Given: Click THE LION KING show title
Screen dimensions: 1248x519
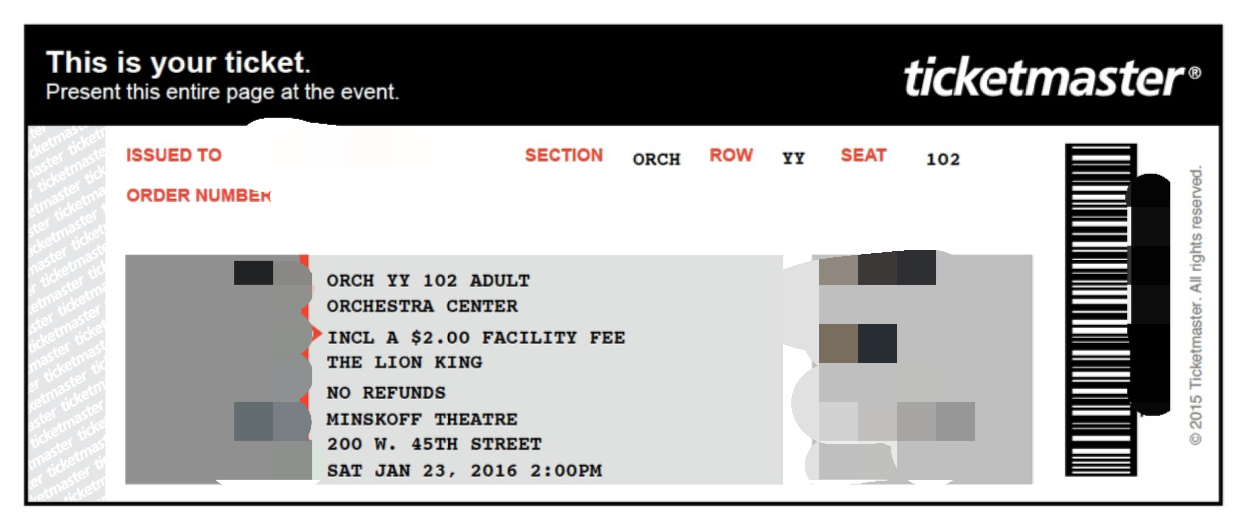Looking at the screenshot, I should click(x=404, y=362).
